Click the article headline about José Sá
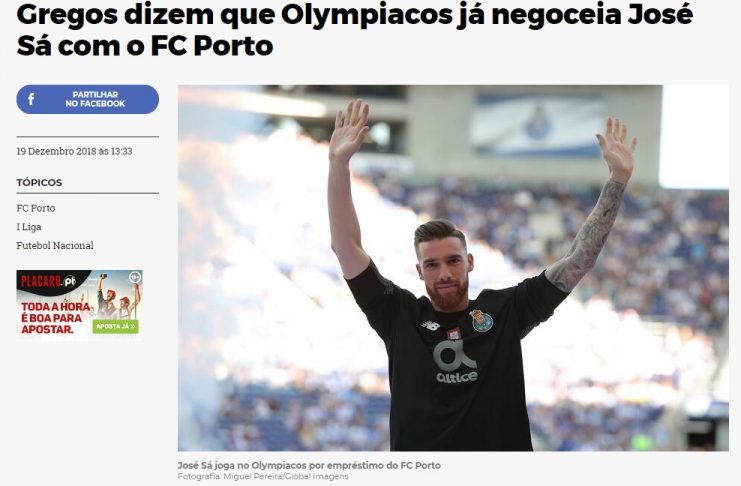Image resolution: width=741 pixels, height=486 pixels. coord(354,30)
